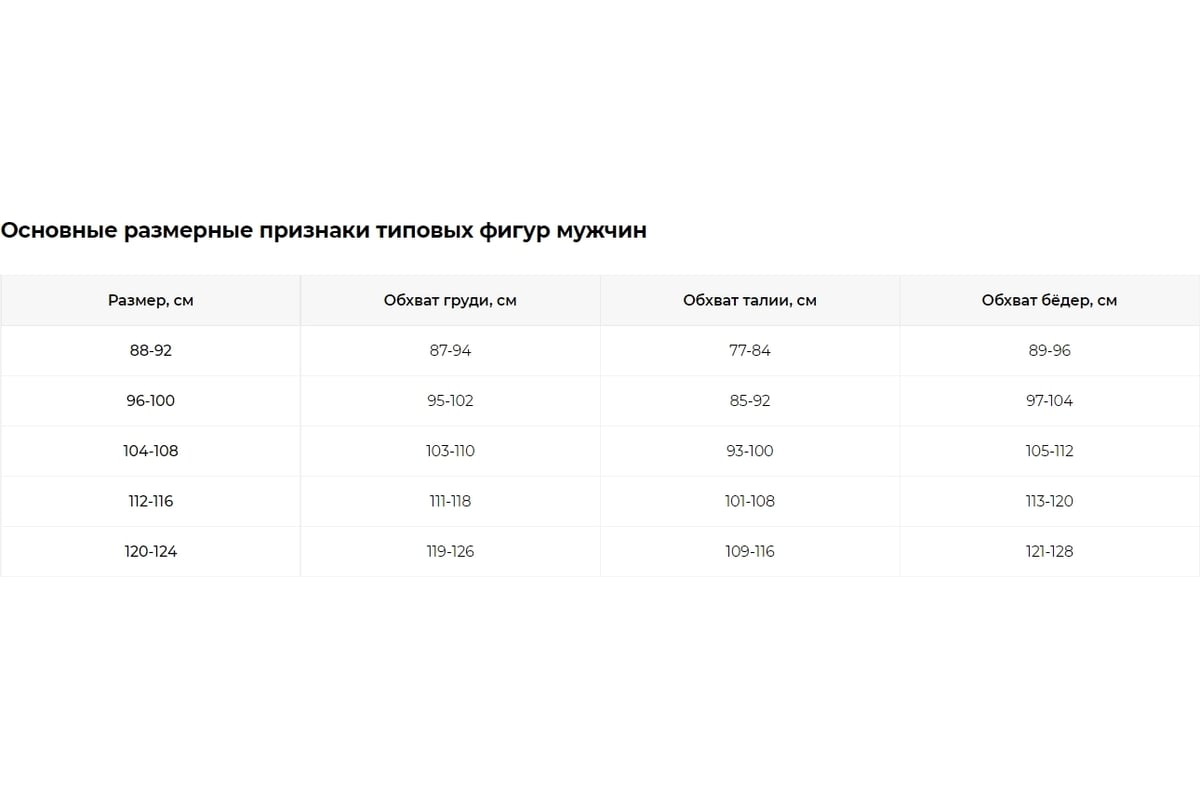Click chest girth value 119-126

tap(450, 551)
